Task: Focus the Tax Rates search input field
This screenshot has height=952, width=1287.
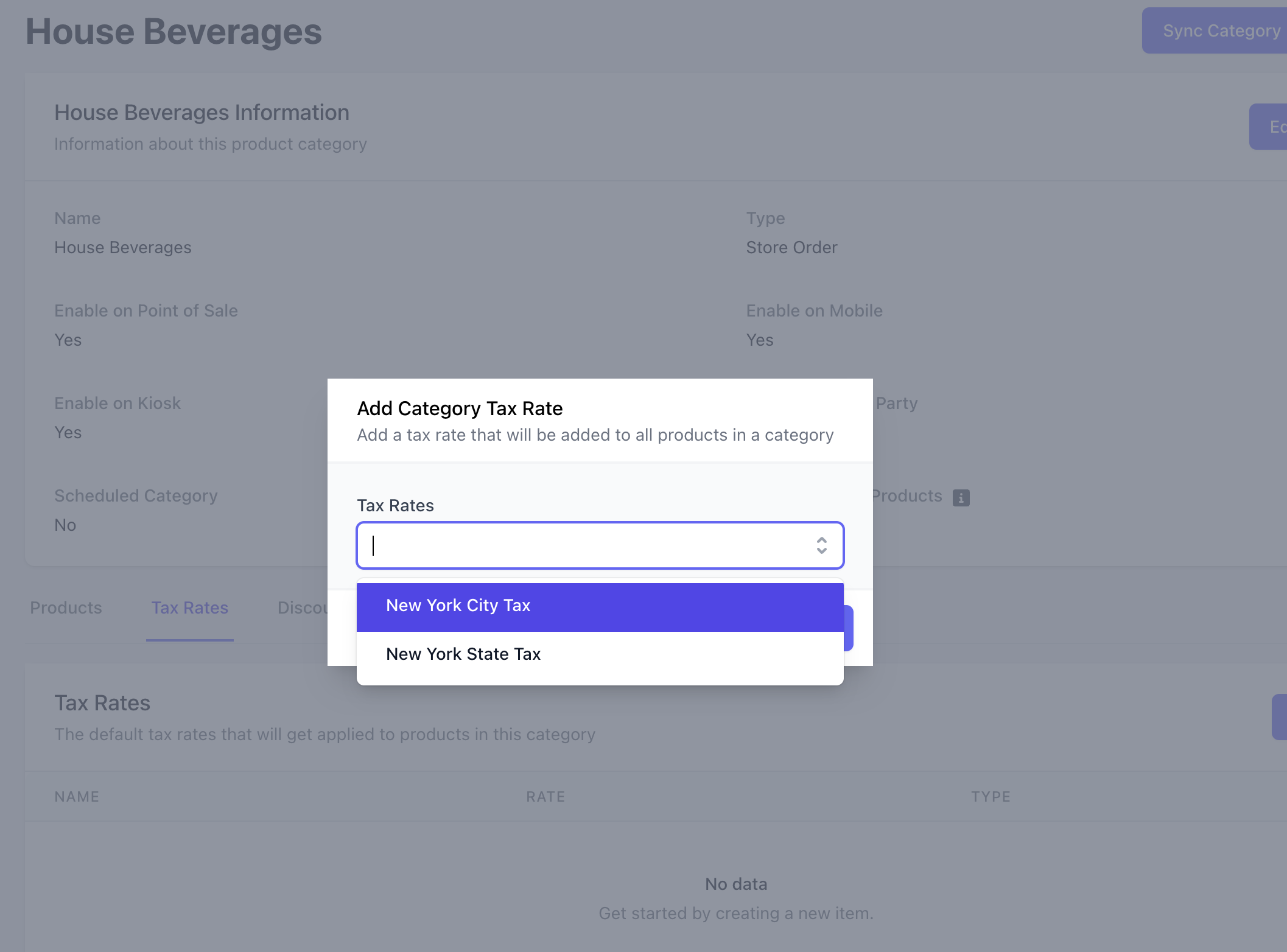Action: pyautogui.click(x=584, y=545)
